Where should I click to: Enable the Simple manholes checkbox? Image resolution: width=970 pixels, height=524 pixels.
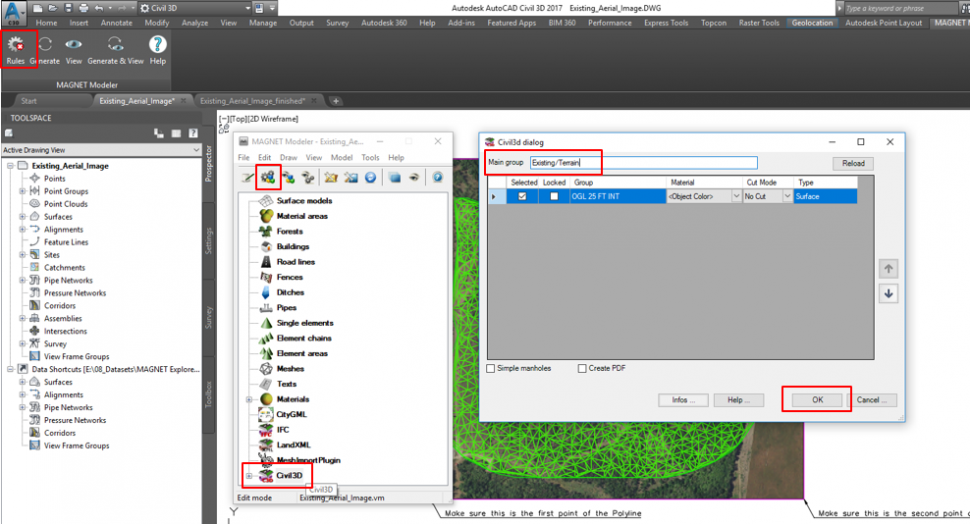pyautogui.click(x=490, y=368)
